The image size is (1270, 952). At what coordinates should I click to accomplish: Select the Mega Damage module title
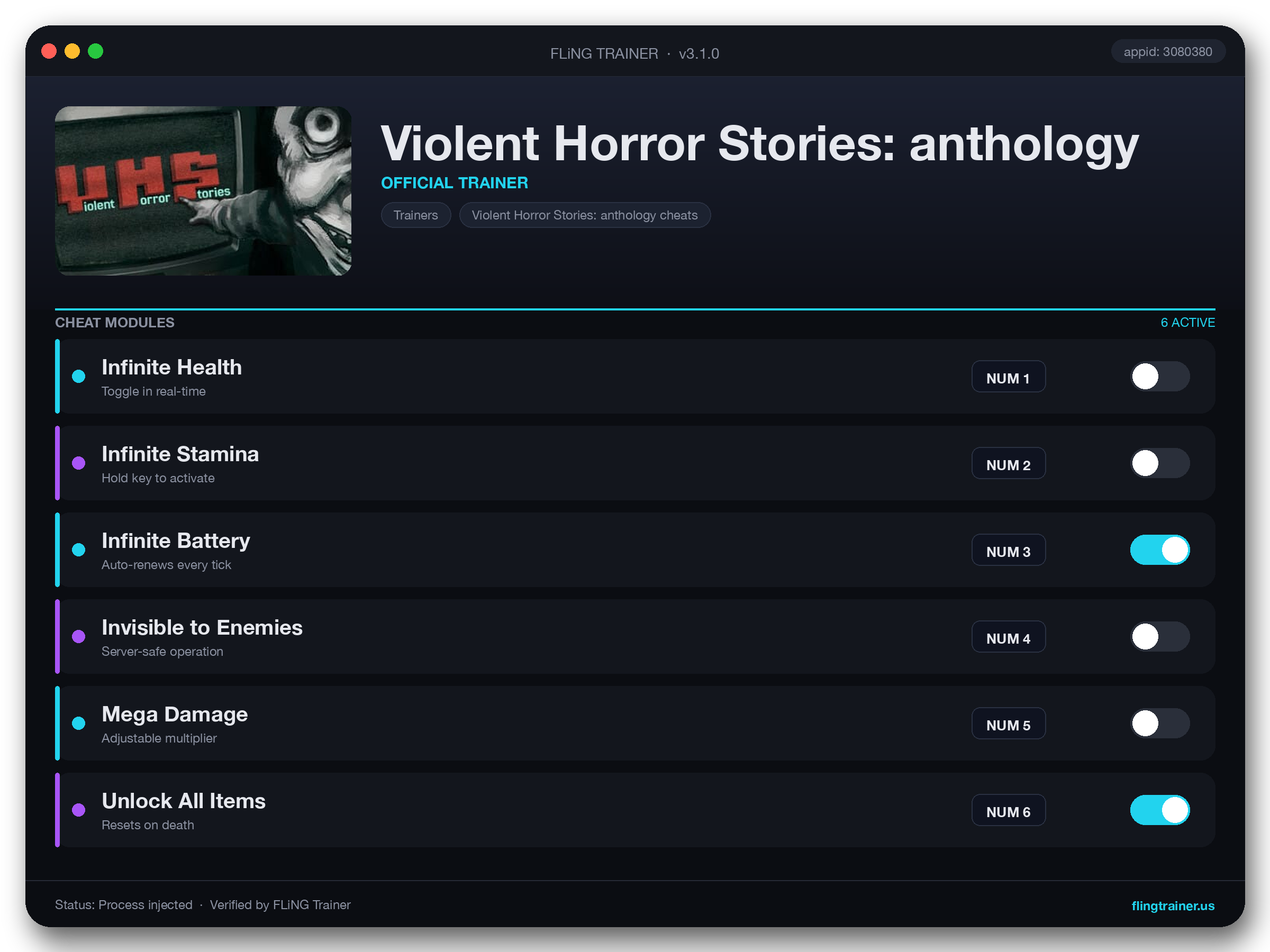tap(175, 715)
